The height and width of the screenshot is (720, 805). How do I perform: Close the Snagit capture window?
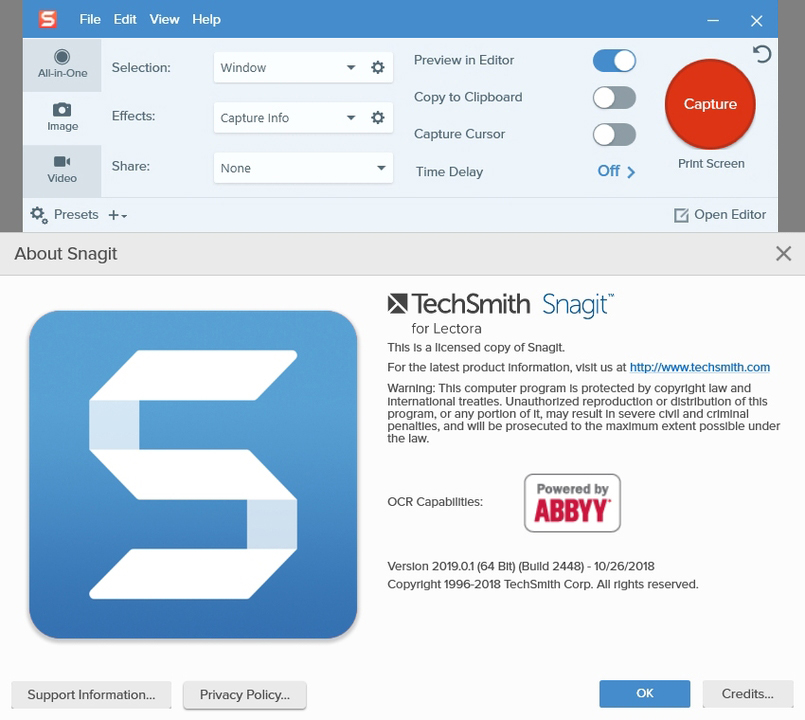point(756,21)
